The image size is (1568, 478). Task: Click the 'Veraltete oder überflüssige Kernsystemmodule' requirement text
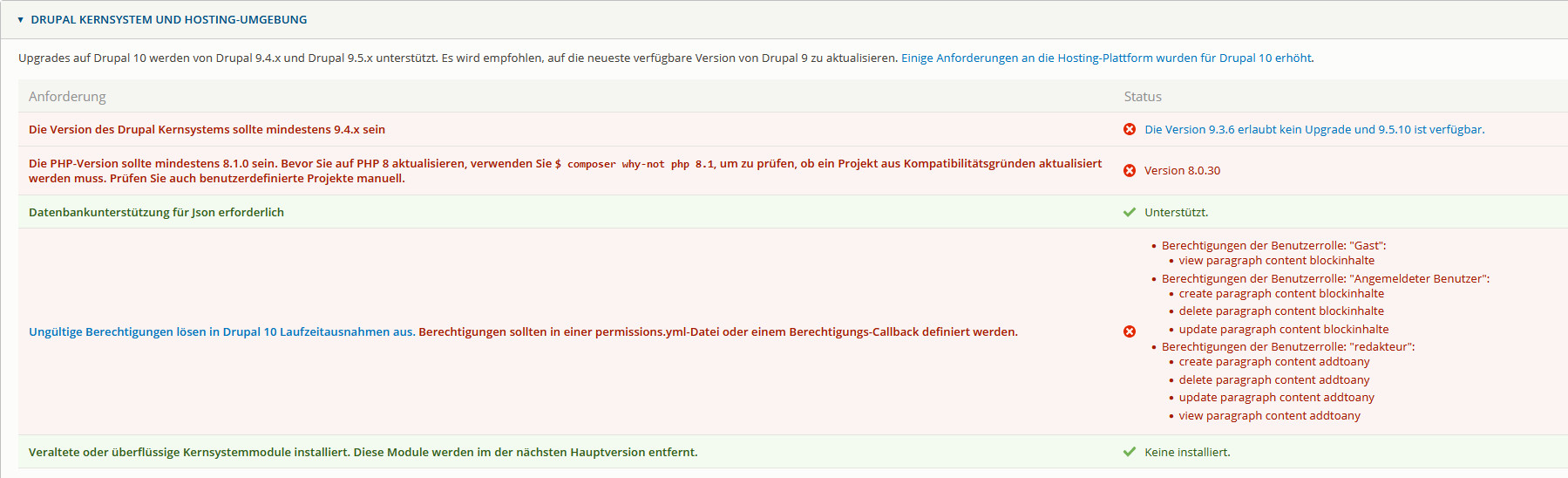pos(363,452)
